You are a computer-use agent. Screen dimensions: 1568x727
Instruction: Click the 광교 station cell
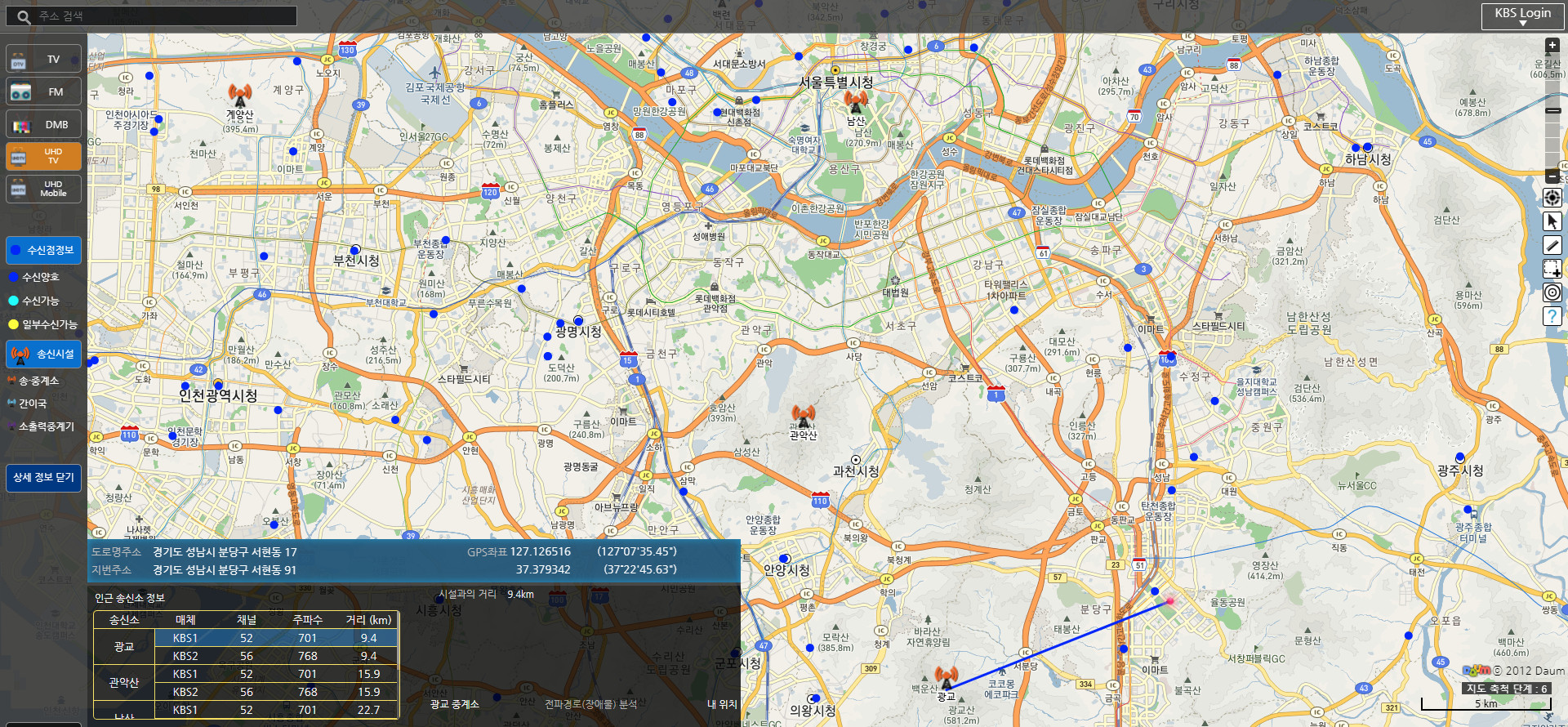pos(124,647)
